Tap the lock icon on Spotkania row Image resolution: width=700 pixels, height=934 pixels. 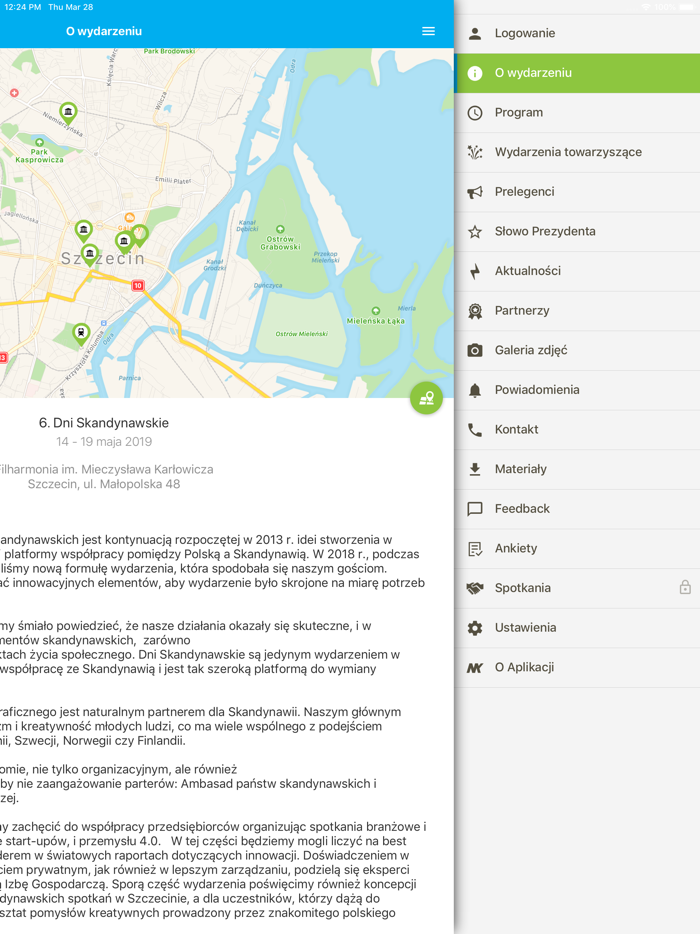(685, 587)
